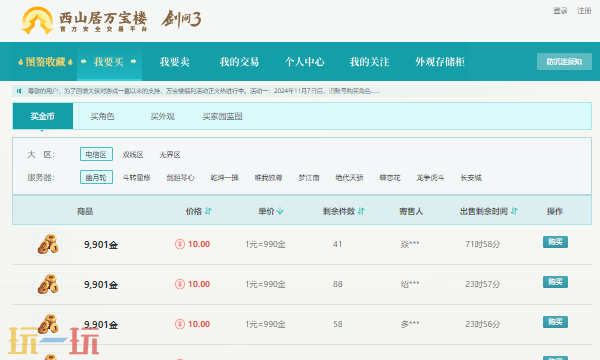Click the gold coin icon of 绍*** listing
This screenshot has height=360, width=600.
pos(47,284)
